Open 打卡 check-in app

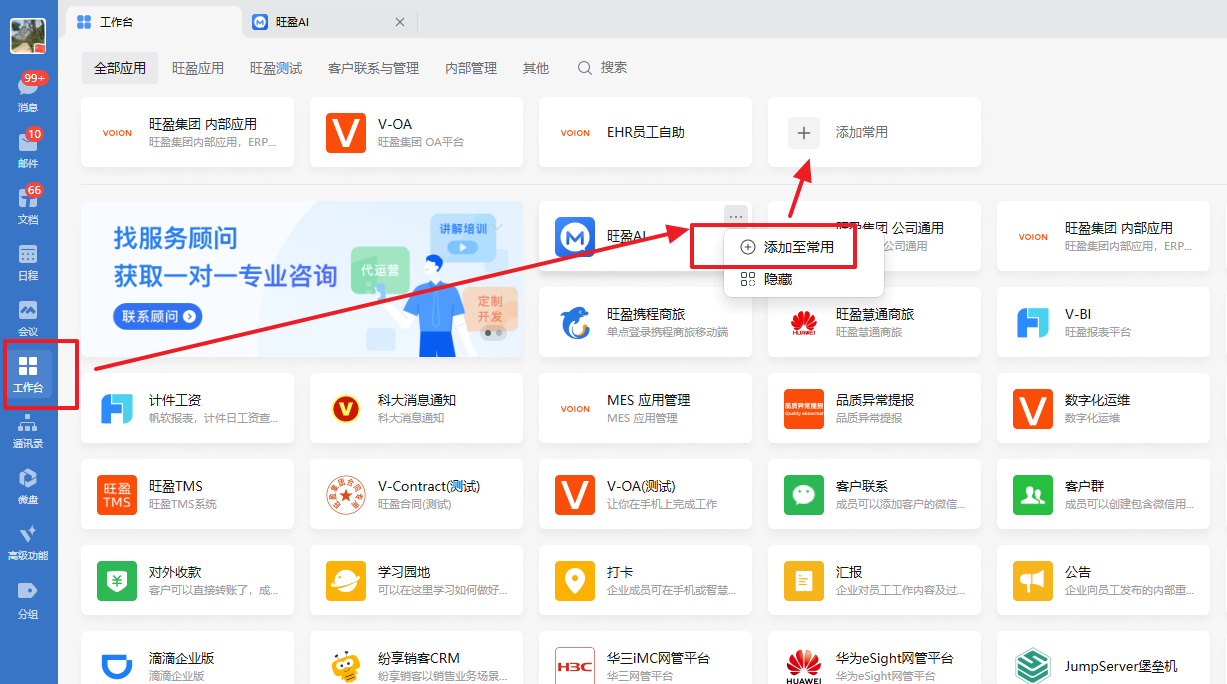(646, 580)
